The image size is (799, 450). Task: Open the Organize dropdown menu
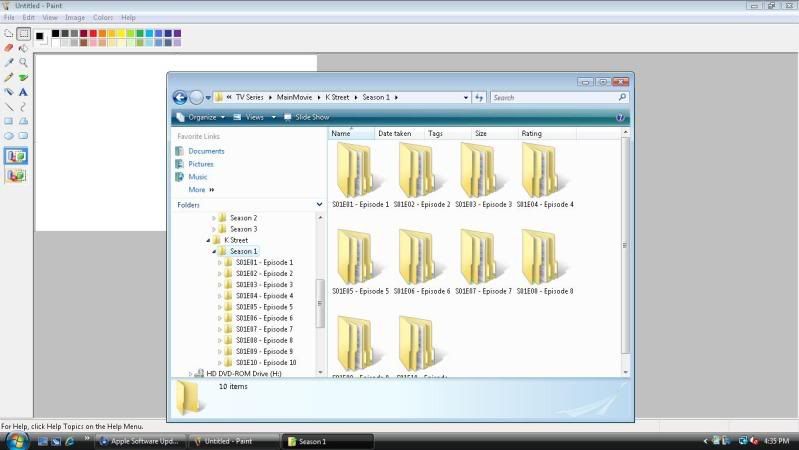pos(201,117)
